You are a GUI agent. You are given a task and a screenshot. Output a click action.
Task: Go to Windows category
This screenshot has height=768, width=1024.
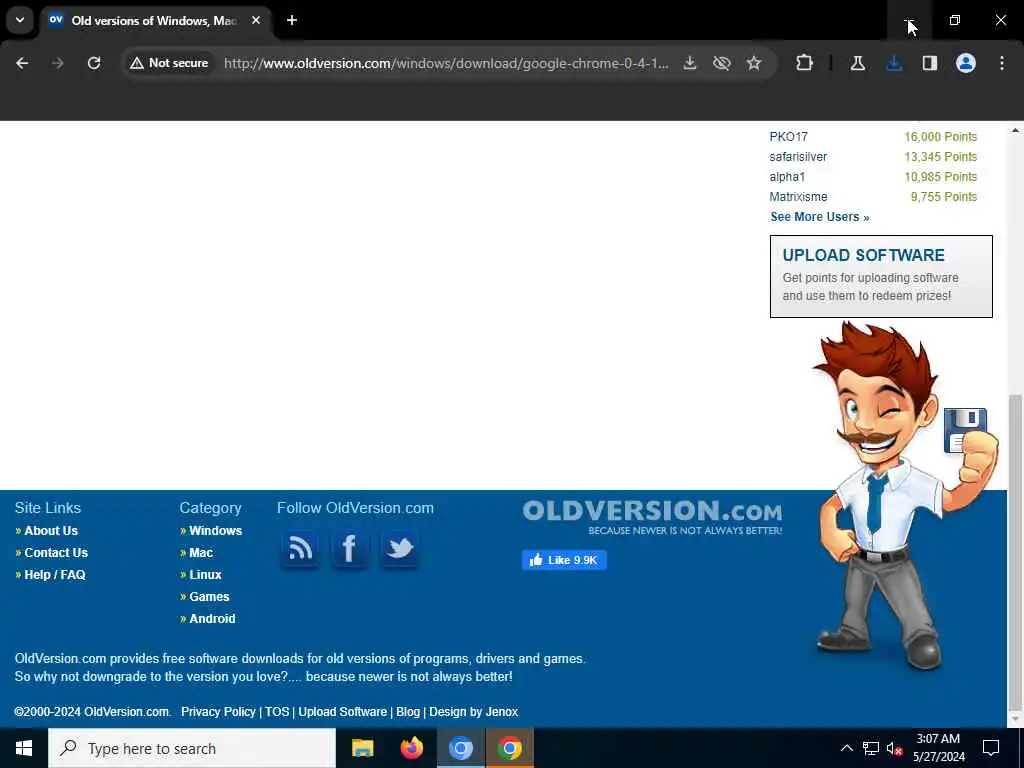[x=216, y=531]
